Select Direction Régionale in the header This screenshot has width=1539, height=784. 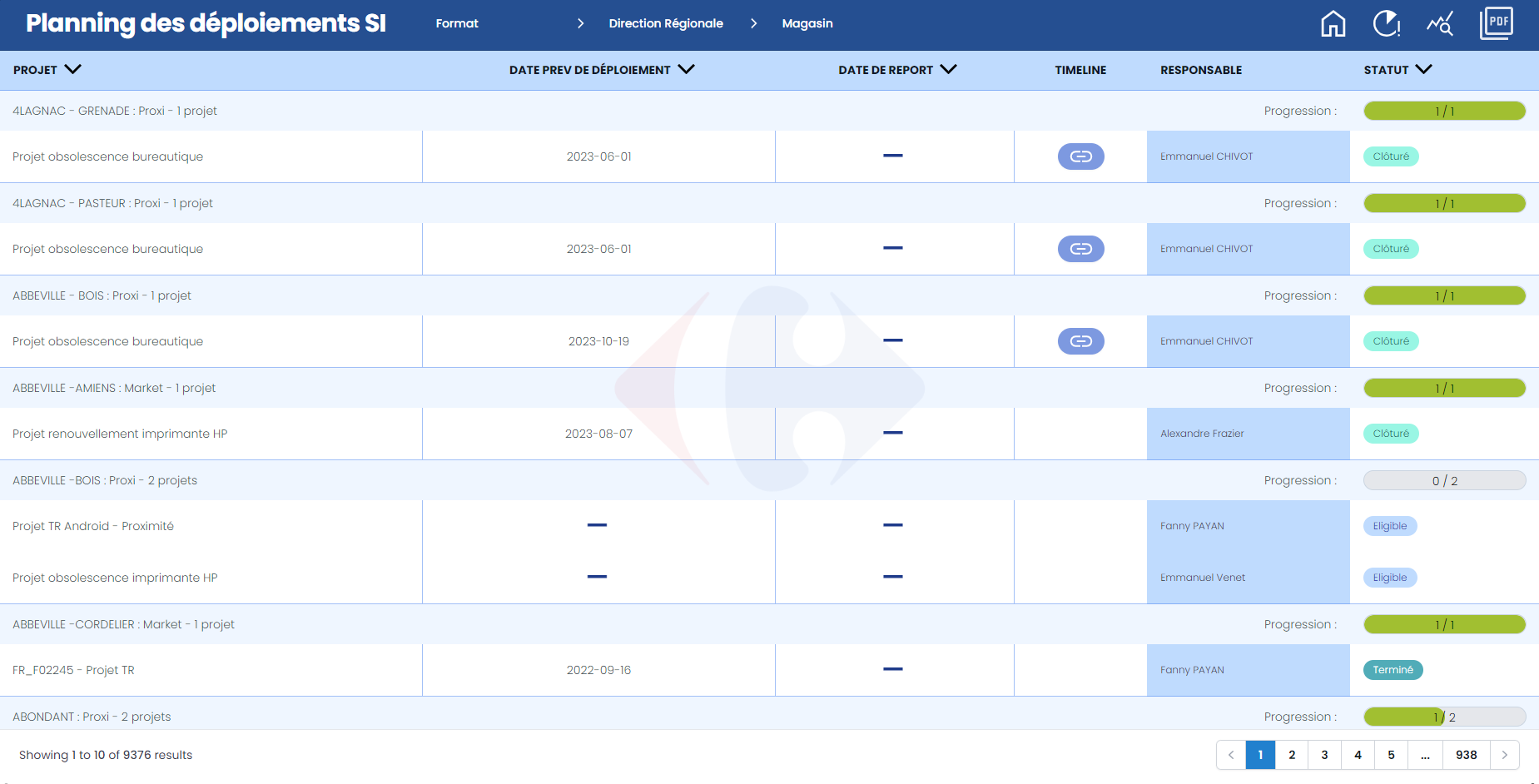point(666,23)
